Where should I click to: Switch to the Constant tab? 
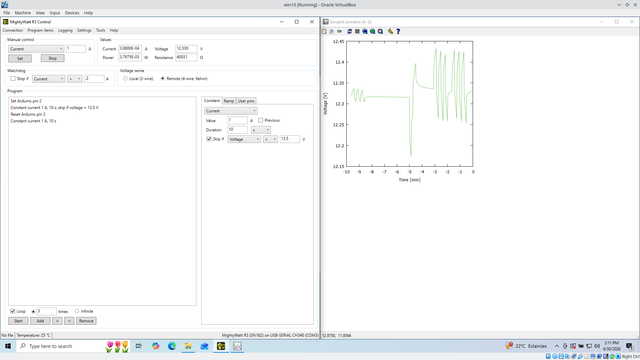pyautogui.click(x=212, y=100)
